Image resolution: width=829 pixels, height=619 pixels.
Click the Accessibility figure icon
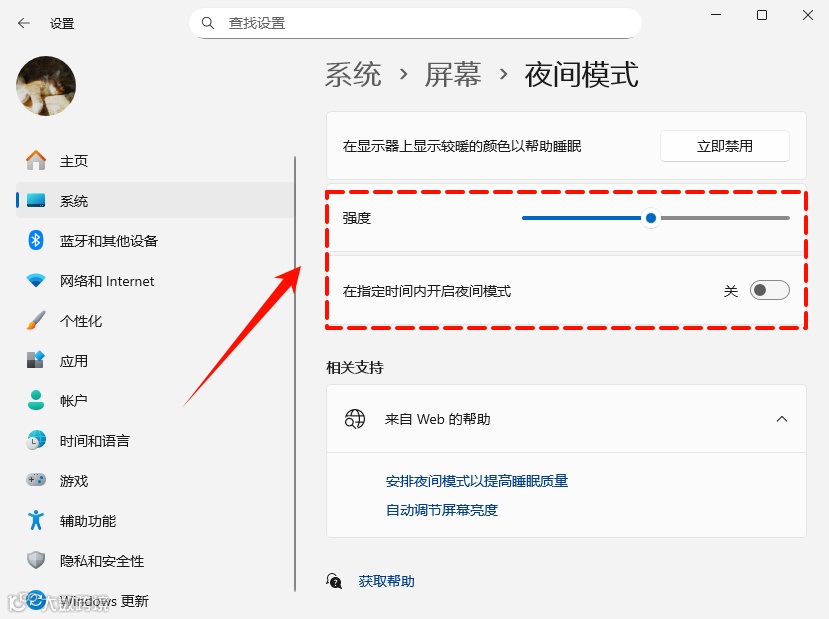[x=36, y=520]
